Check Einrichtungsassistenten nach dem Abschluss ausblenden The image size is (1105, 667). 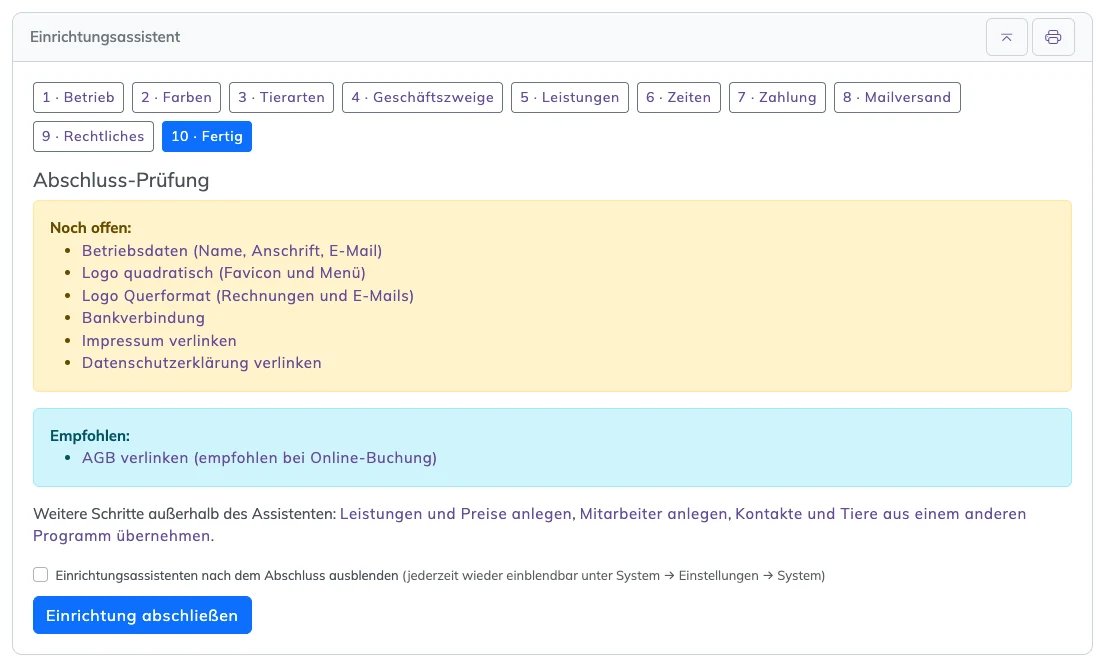coord(41,575)
